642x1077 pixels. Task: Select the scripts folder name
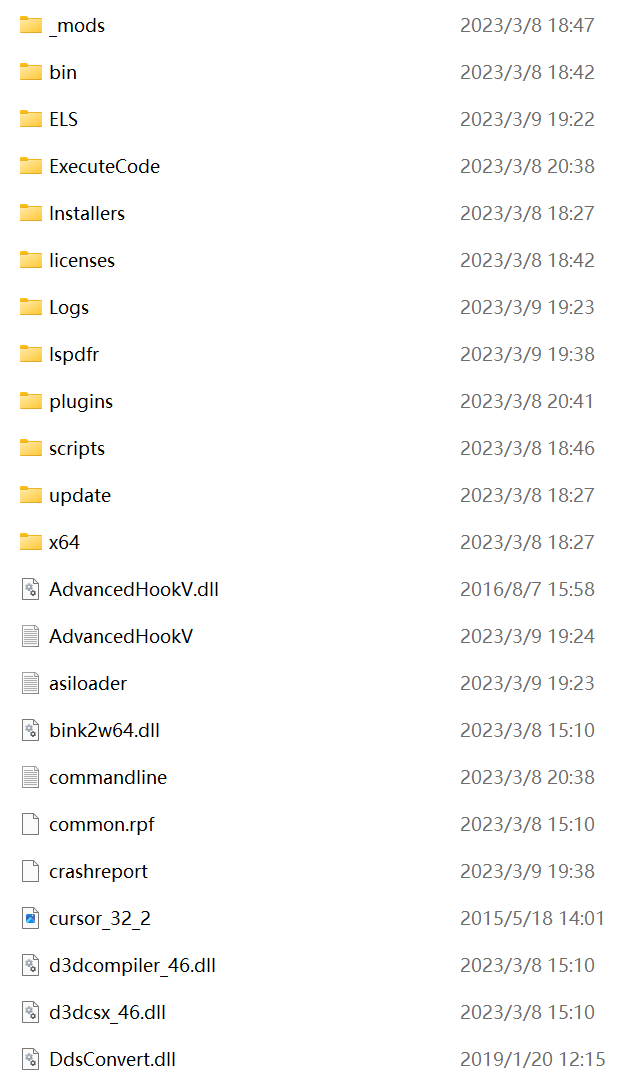point(77,449)
